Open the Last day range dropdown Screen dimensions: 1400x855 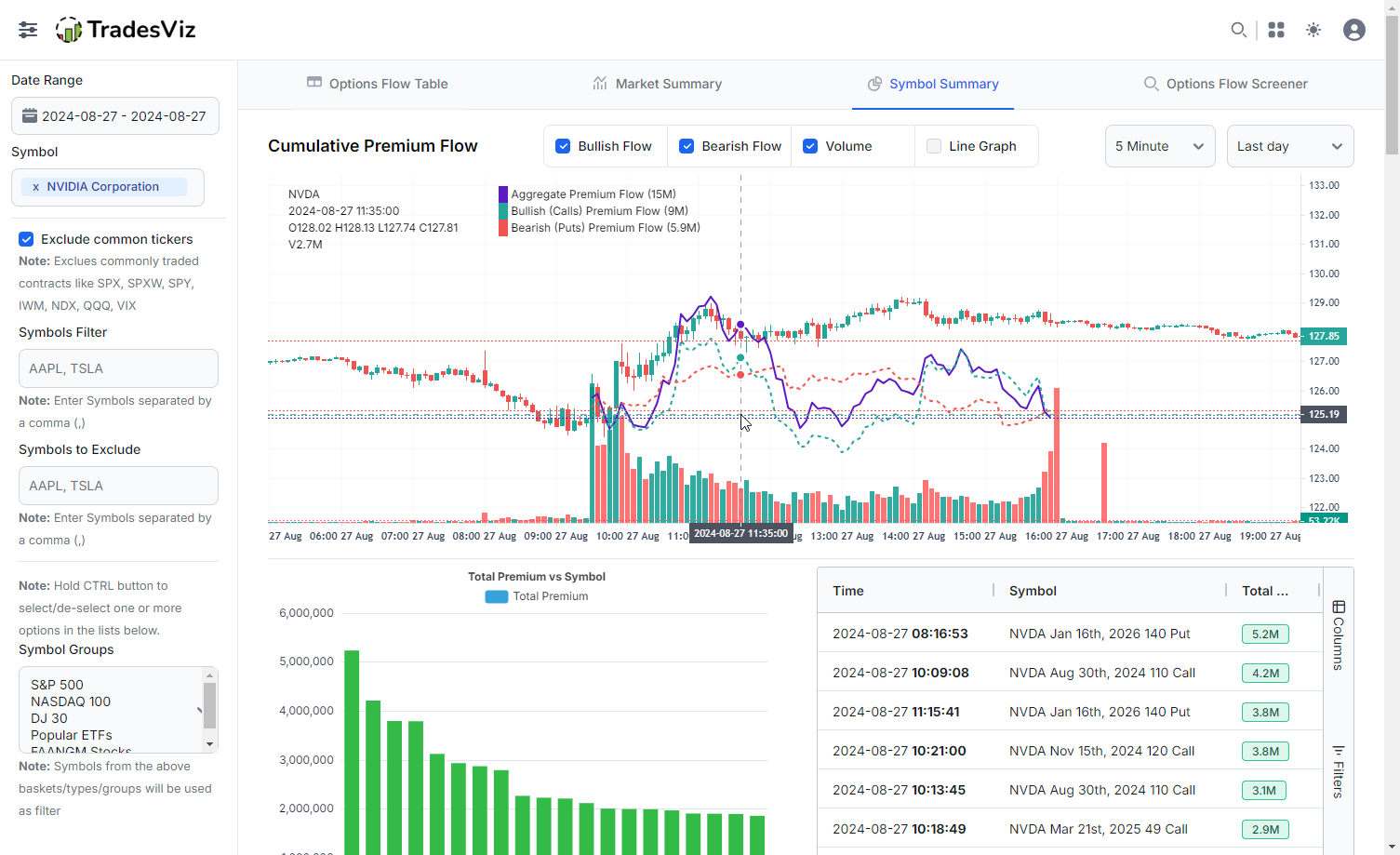(x=1290, y=146)
